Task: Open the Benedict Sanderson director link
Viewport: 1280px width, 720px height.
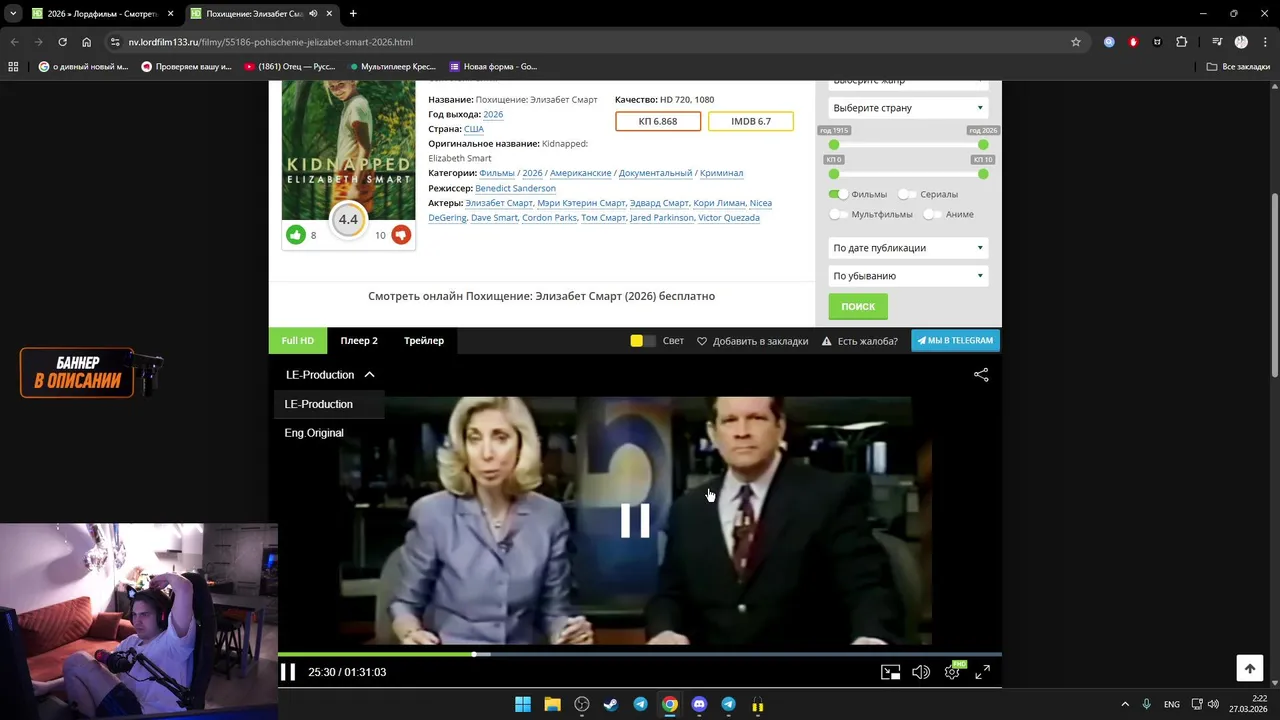Action: tap(515, 188)
